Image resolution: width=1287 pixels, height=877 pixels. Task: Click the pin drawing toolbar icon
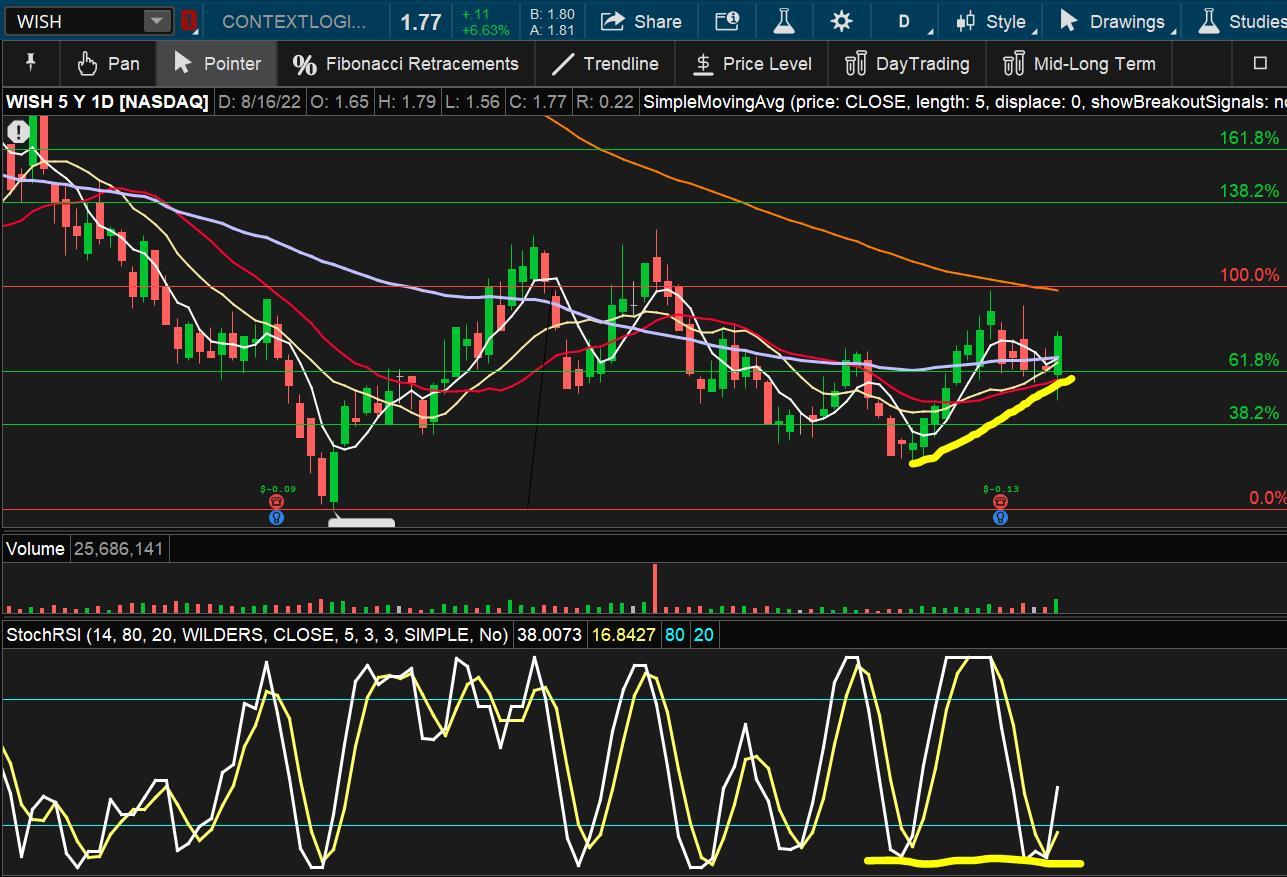click(x=30, y=63)
